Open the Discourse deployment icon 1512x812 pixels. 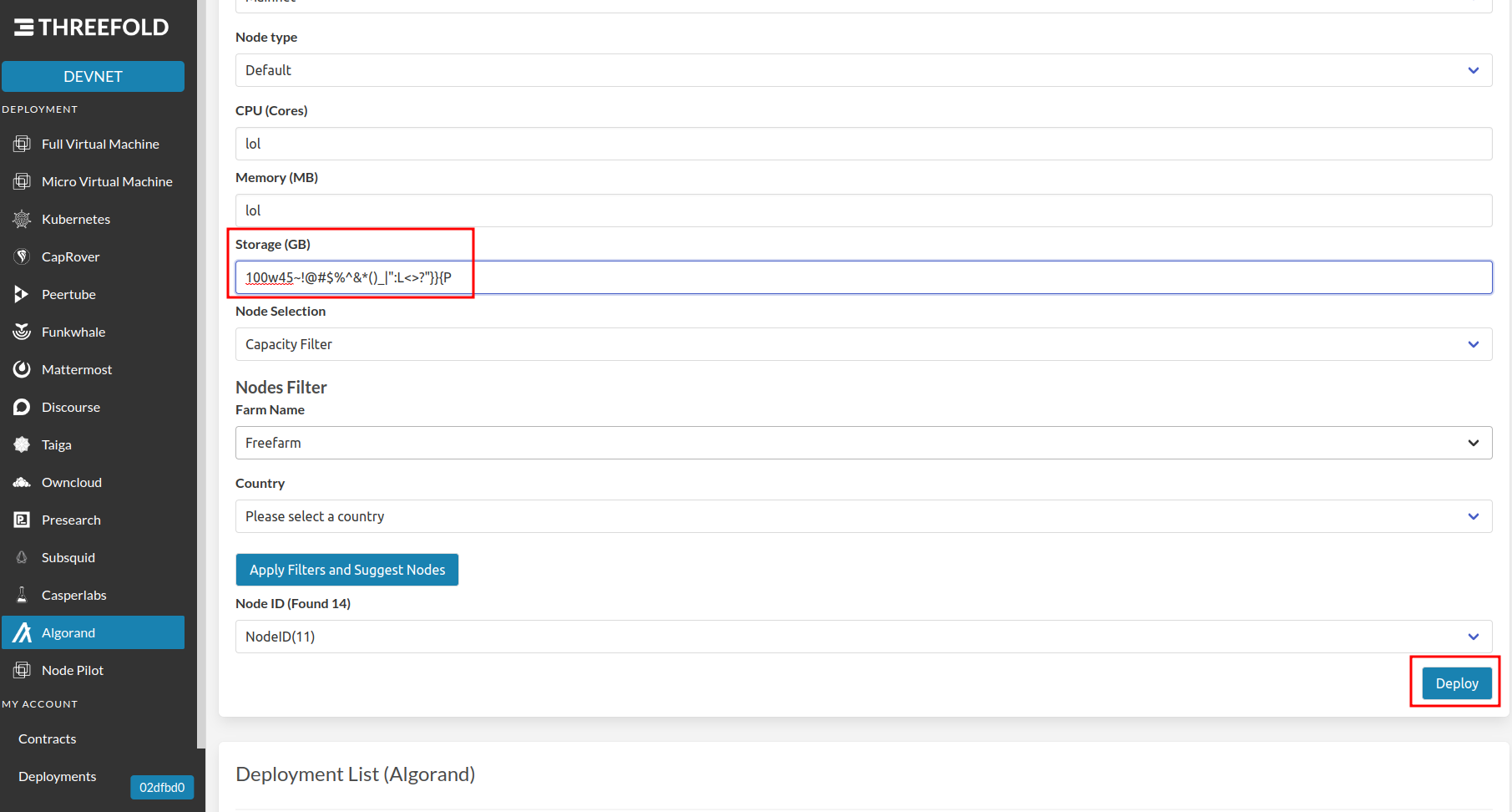(22, 407)
